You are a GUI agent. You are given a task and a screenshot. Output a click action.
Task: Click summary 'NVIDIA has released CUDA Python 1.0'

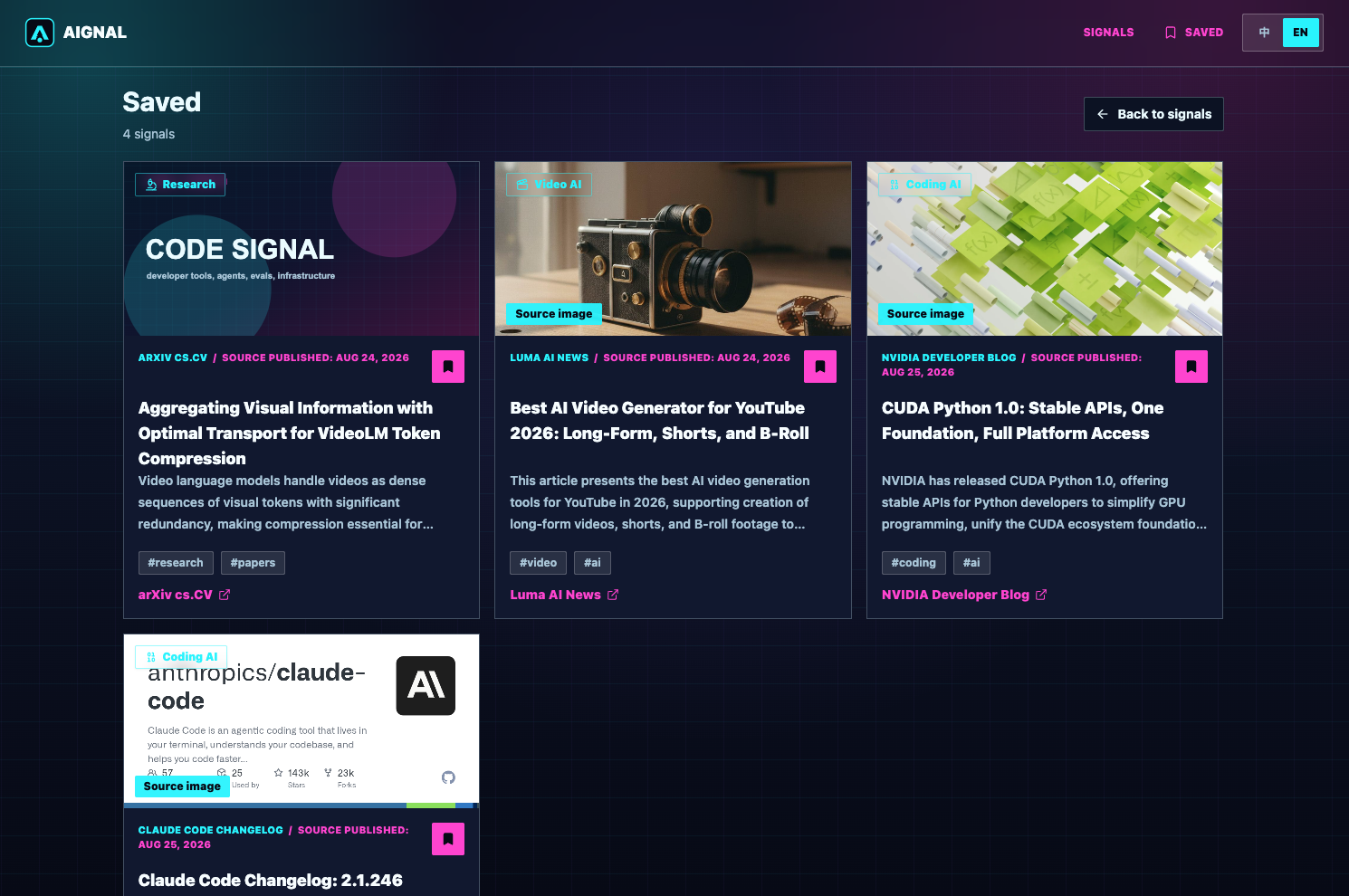point(1045,502)
